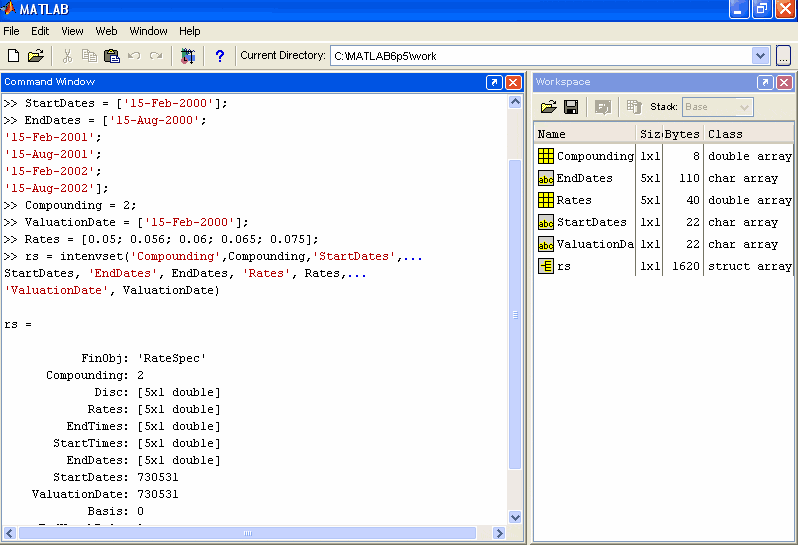Click 'ValuationDate: 730531' output line
The height and width of the screenshot is (545, 798).
(x=105, y=494)
